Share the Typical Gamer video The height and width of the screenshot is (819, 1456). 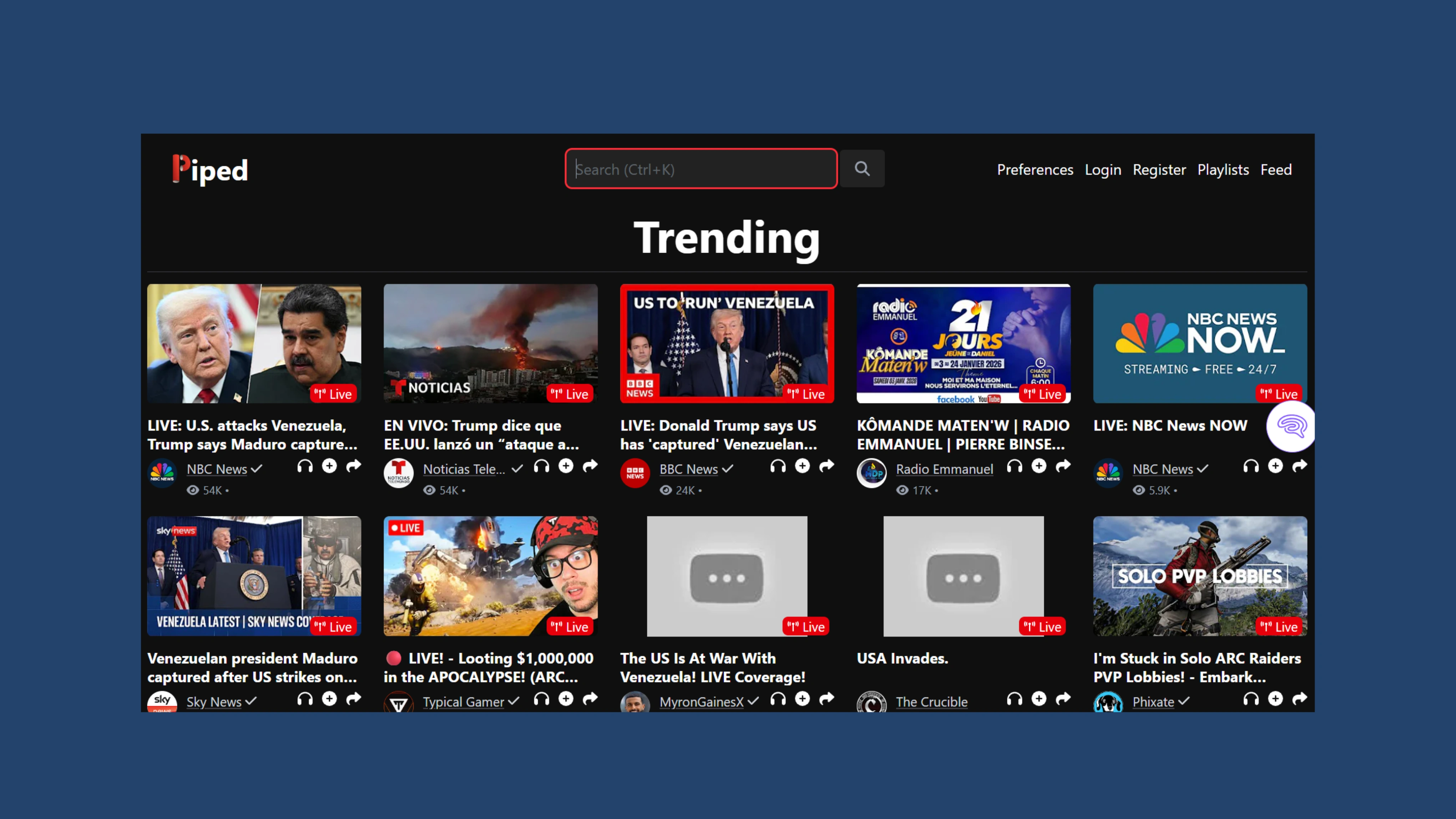(x=590, y=699)
